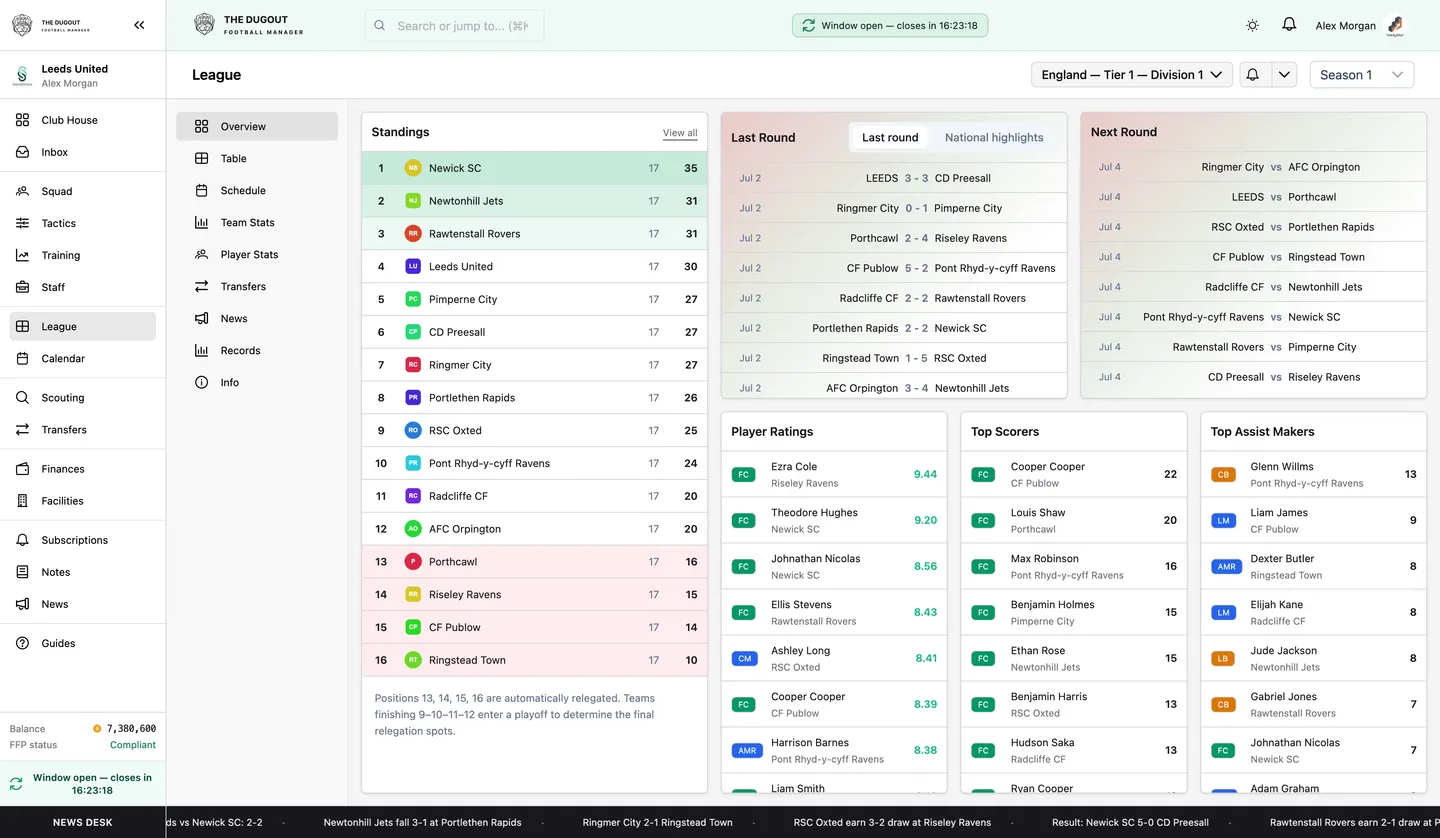Click Alex Morgan profile avatar
The height and width of the screenshot is (838, 1440).
[x=1395, y=25]
